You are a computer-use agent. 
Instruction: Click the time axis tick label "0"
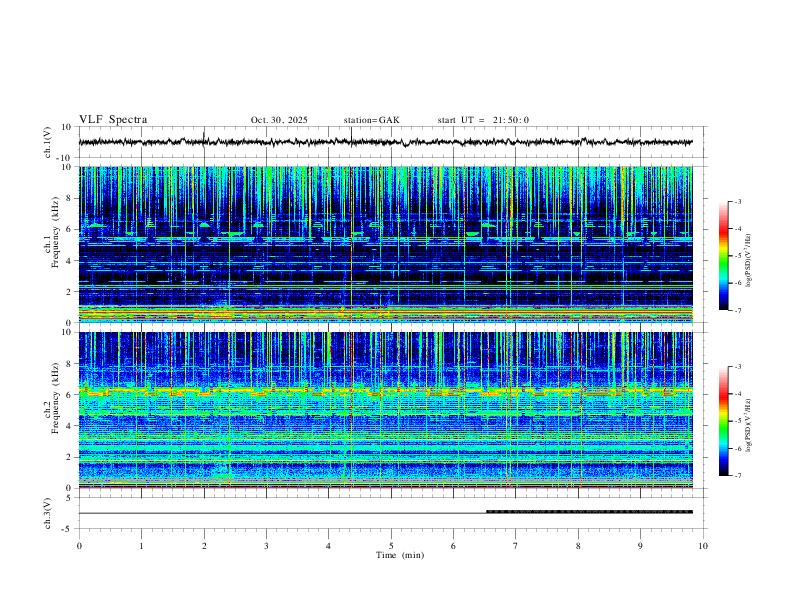pos(79,546)
